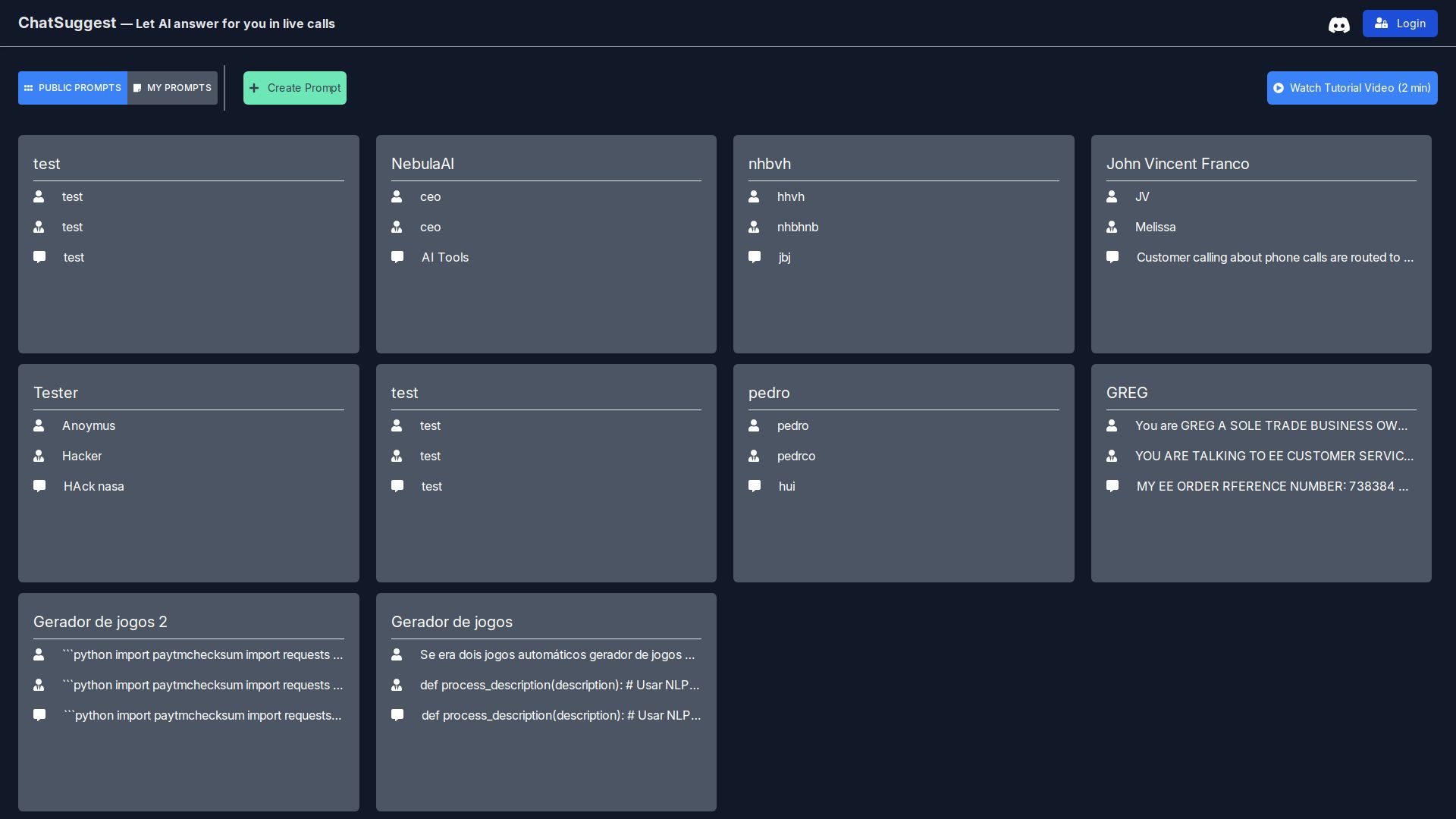
Task: Click chat icon beside "MY EE ORDER RFERENCE NUMBER"
Action: (x=1112, y=486)
